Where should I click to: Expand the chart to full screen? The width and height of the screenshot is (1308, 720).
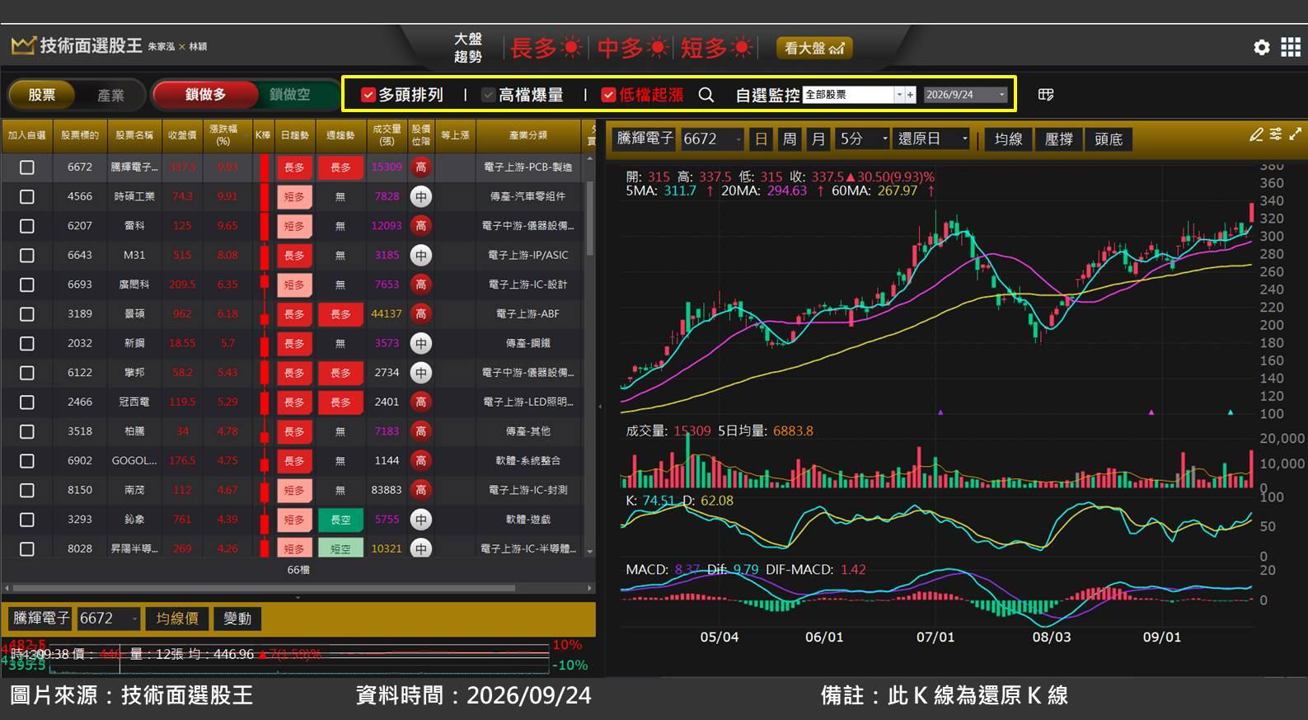pos(1296,135)
